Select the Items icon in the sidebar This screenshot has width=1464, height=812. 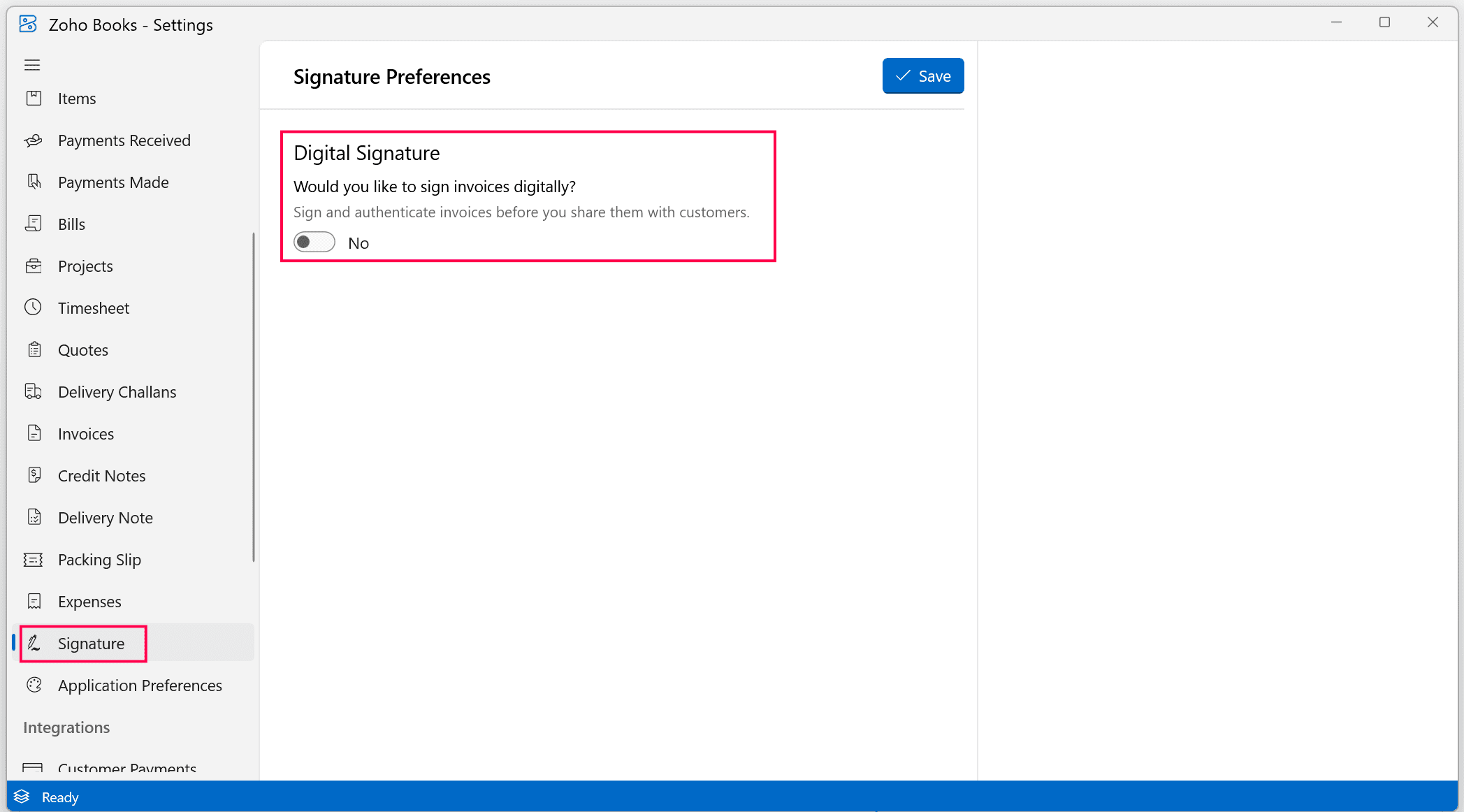tap(34, 98)
